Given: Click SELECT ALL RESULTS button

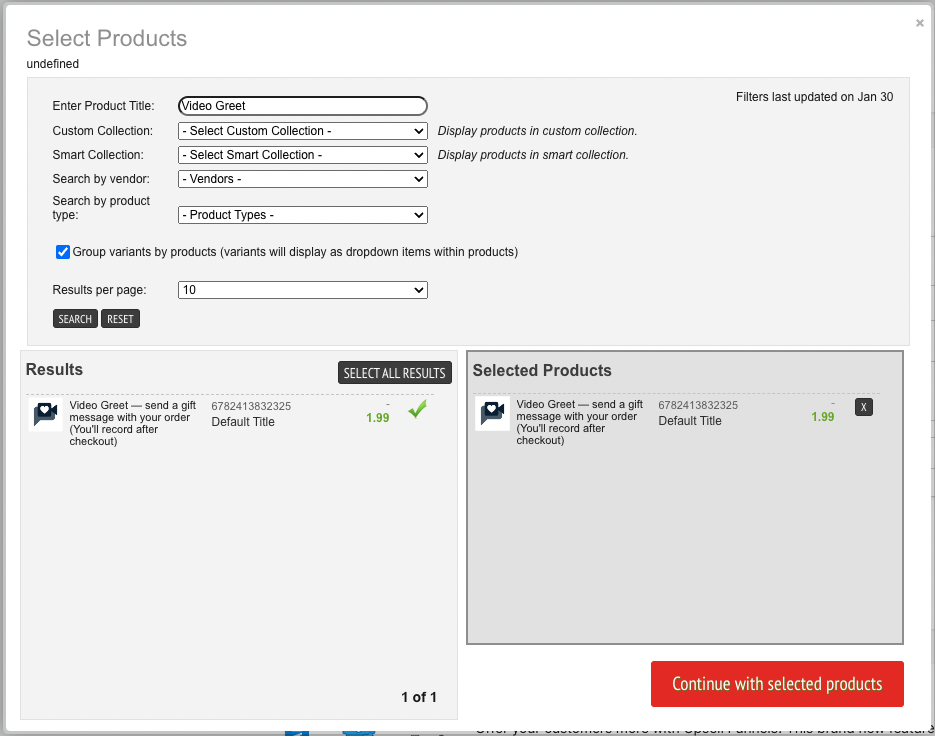Looking at the screenshot, I should coord(394,373).
